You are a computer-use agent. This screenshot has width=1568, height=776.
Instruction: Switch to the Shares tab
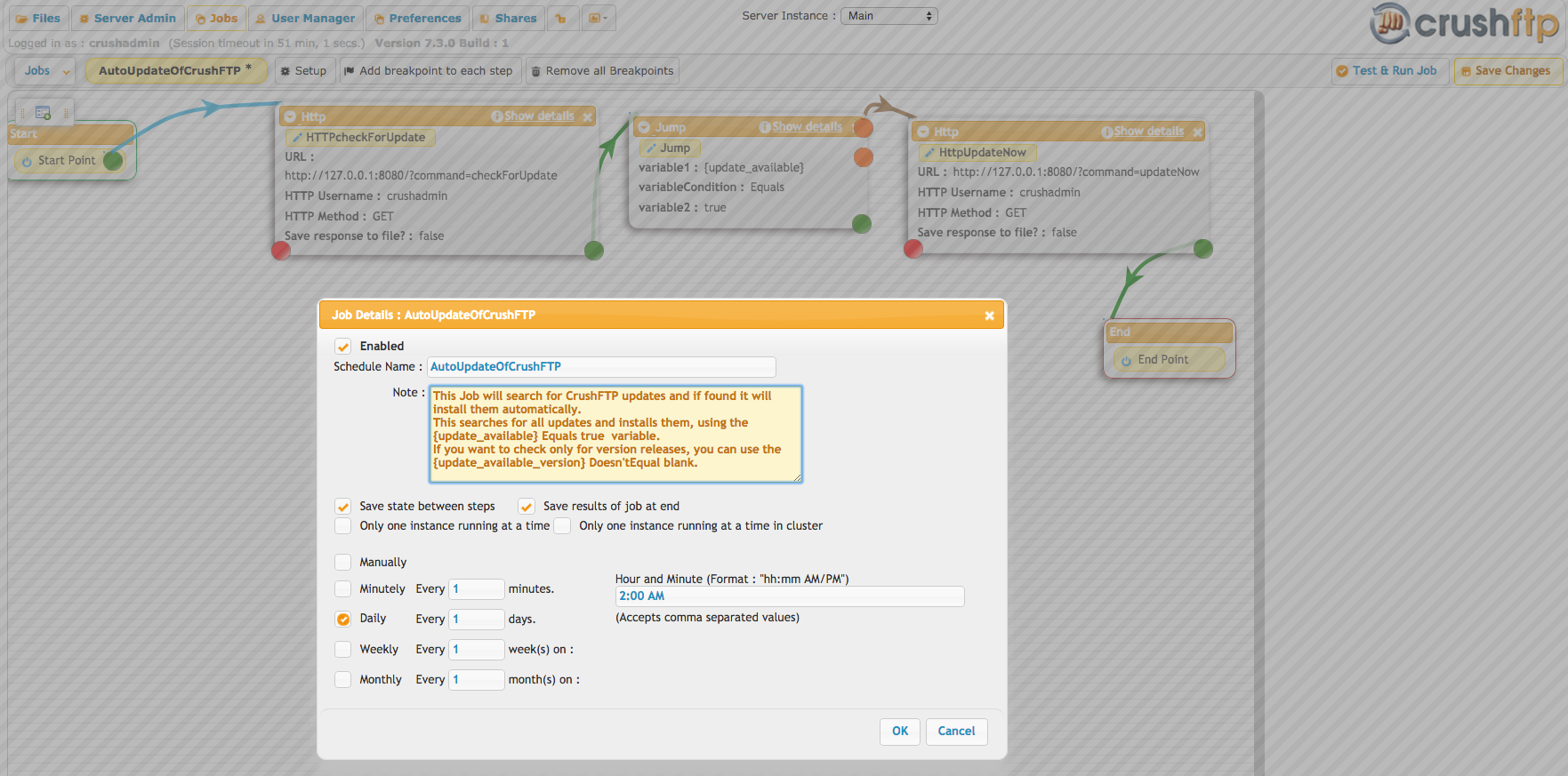click(508, 18)
